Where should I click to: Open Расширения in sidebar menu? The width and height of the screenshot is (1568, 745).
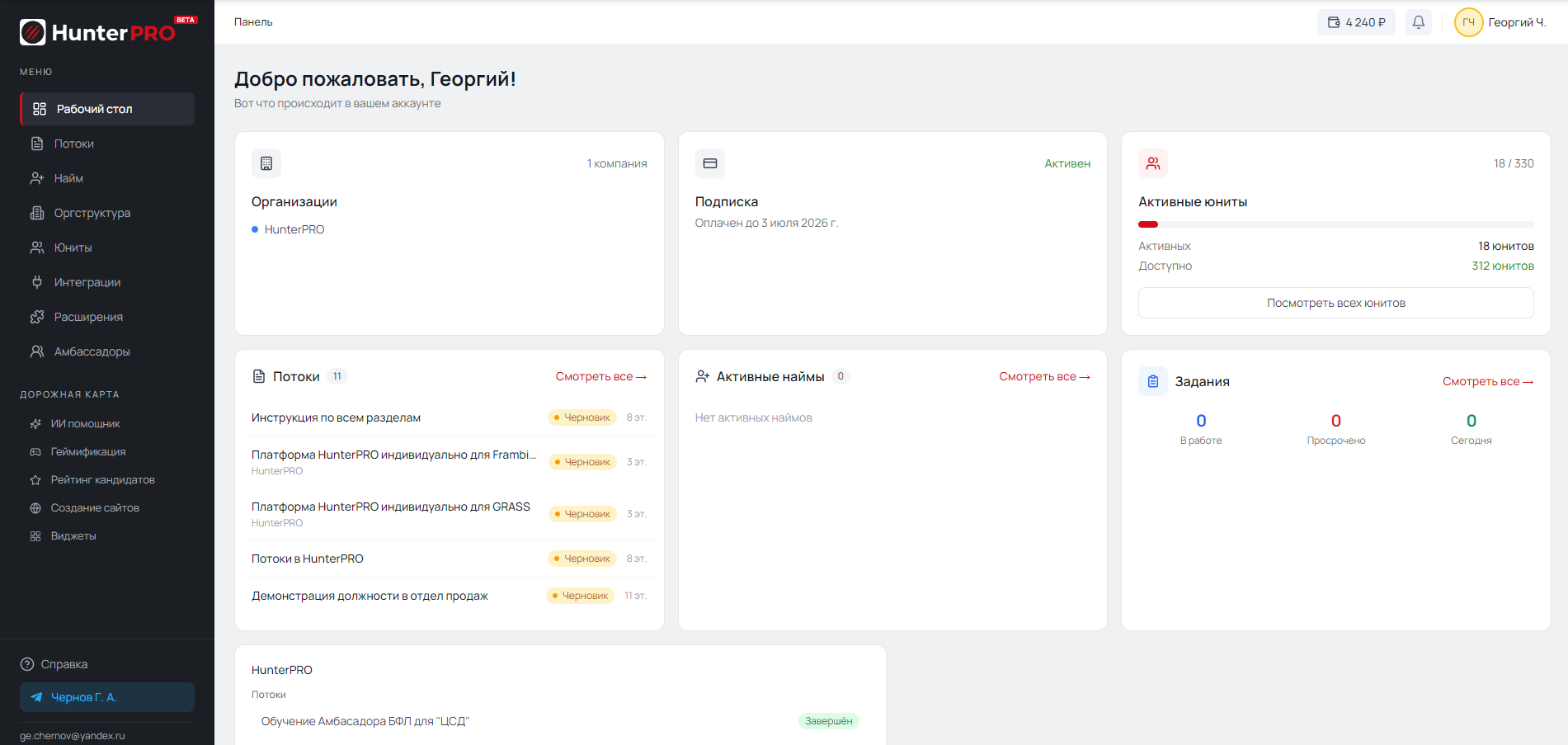(x=107, y=317)
